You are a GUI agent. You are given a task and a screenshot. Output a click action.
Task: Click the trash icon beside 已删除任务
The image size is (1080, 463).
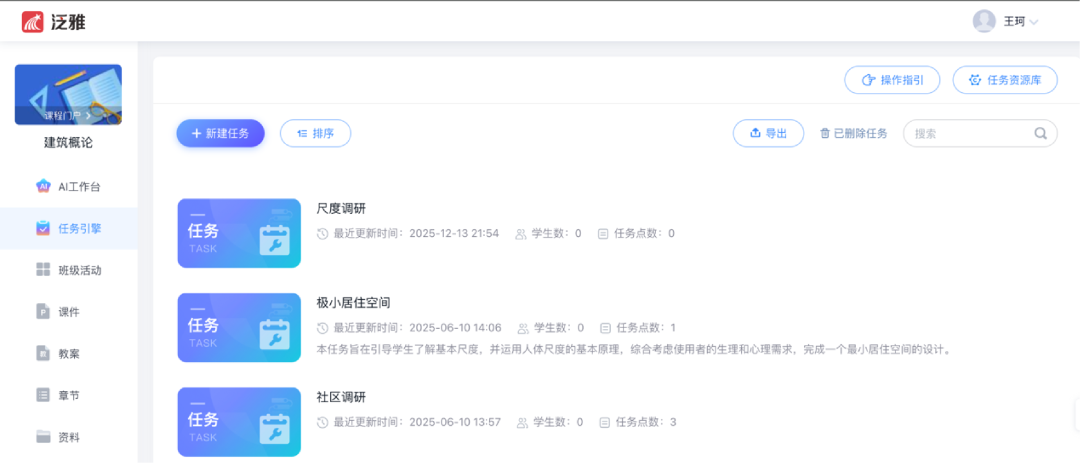[824, 134]
